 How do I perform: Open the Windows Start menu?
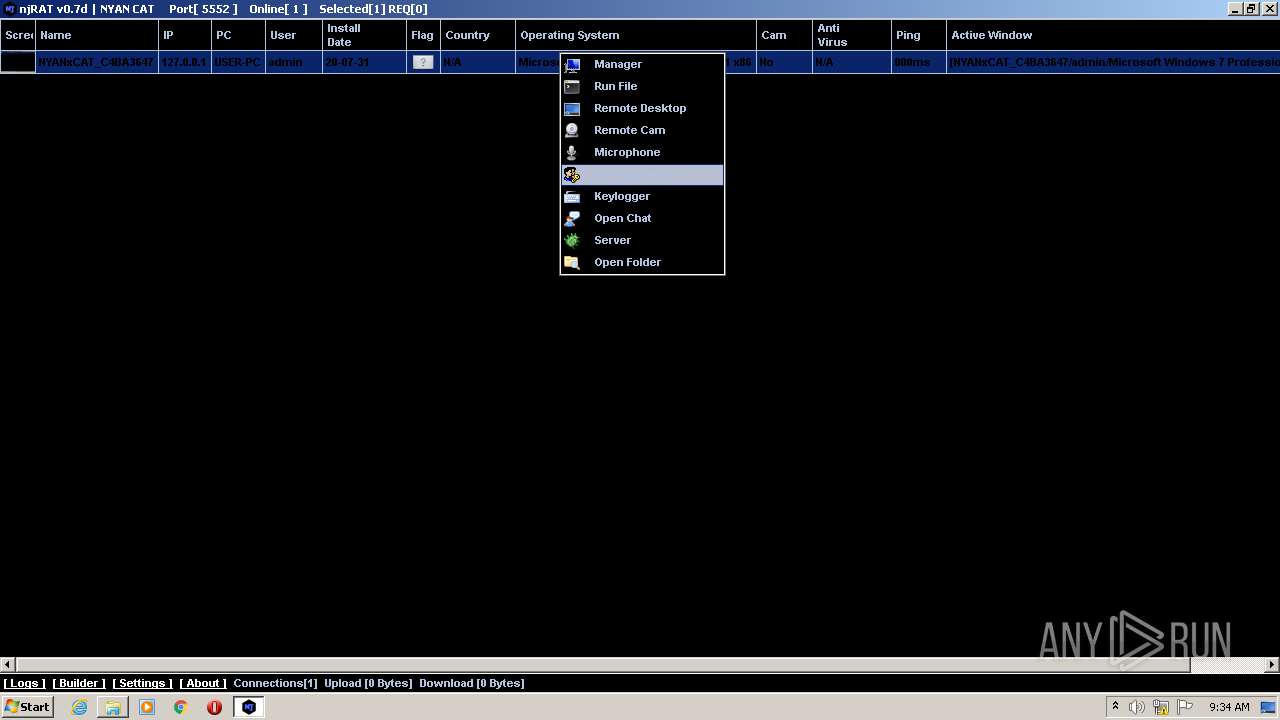27,706
